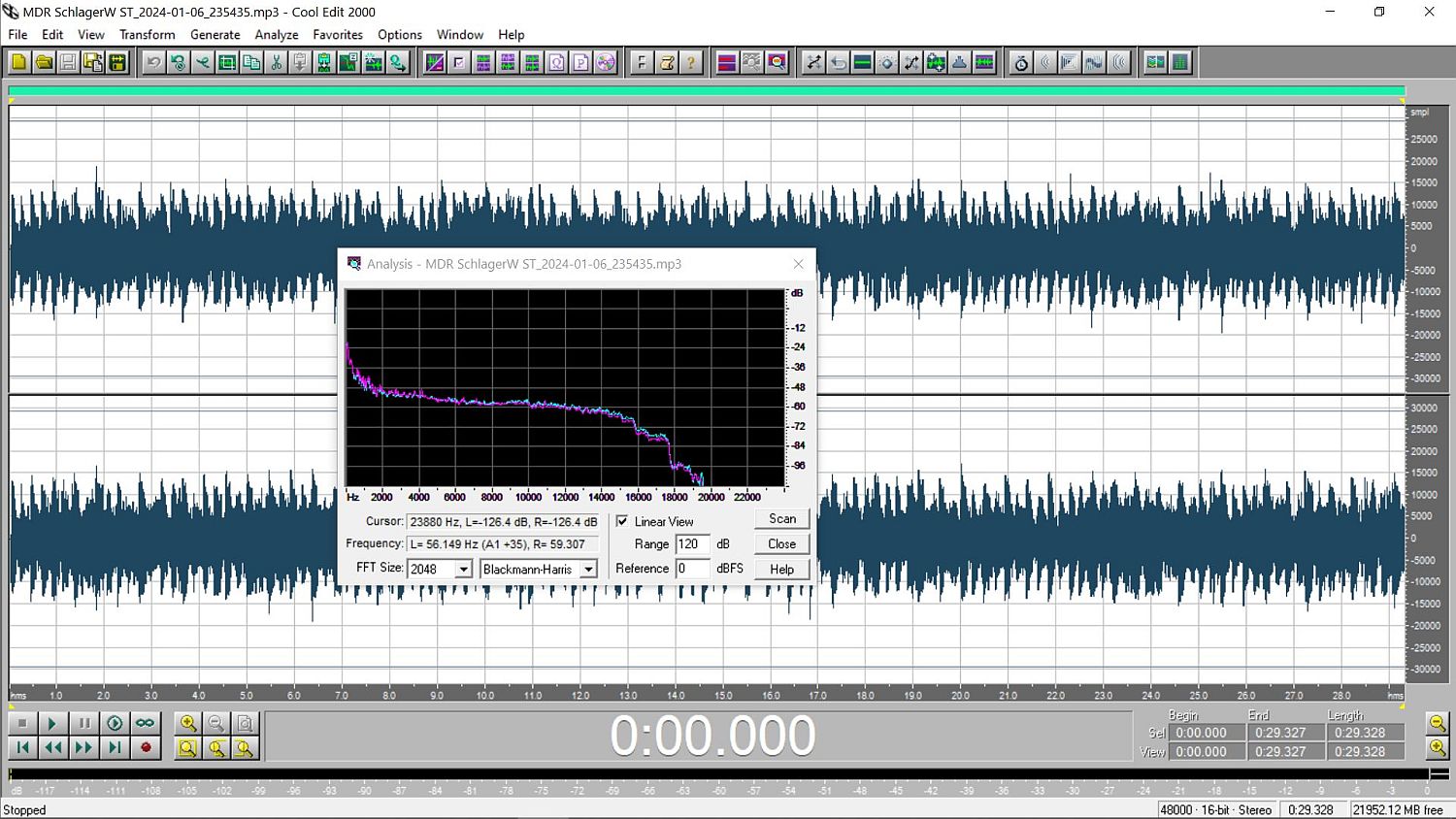Open the Analyze menu
This screenshot has width=1456, height=819.
(276, 34)
